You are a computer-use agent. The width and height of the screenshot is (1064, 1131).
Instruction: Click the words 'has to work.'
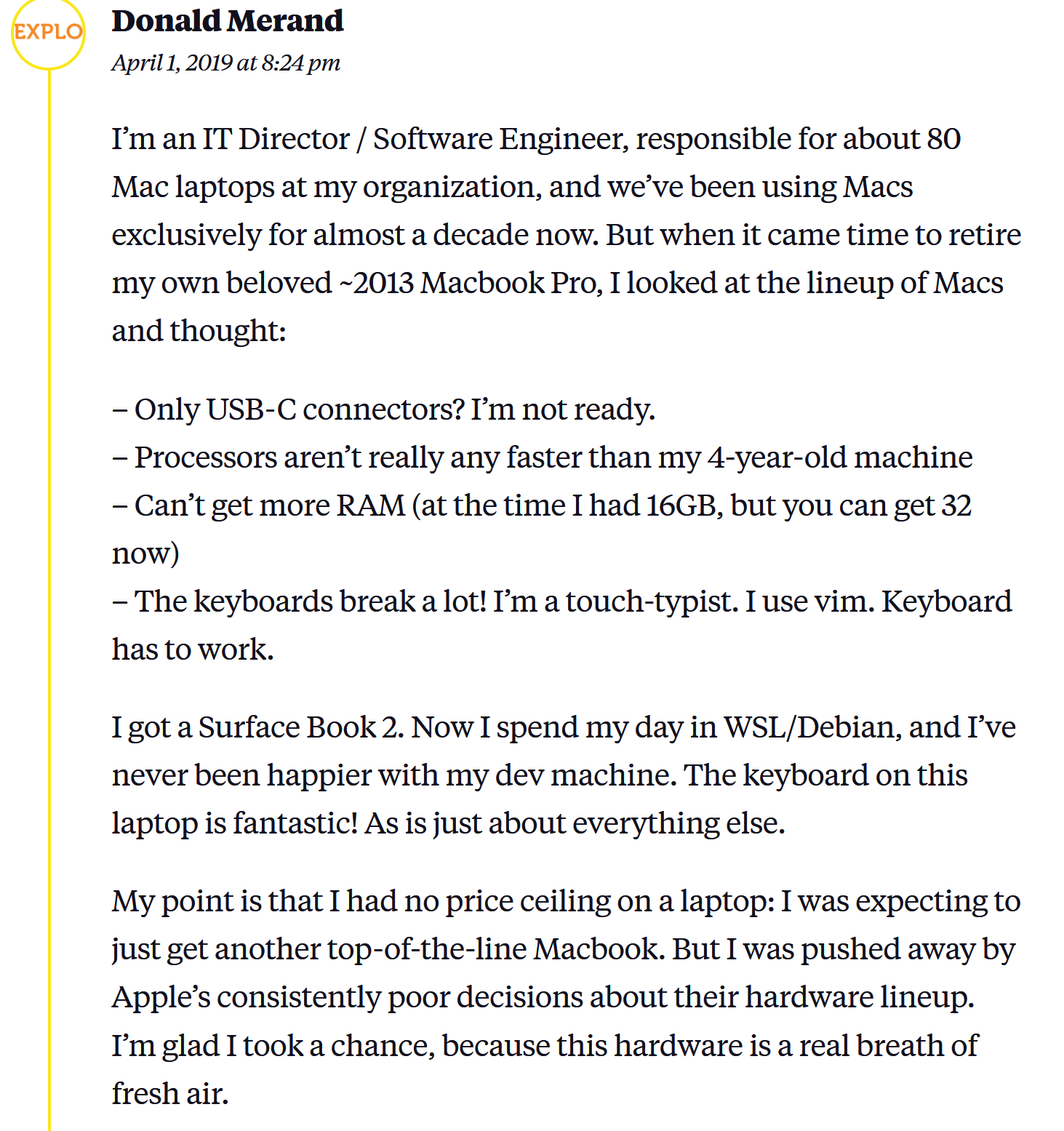click(x=193, y=650)
